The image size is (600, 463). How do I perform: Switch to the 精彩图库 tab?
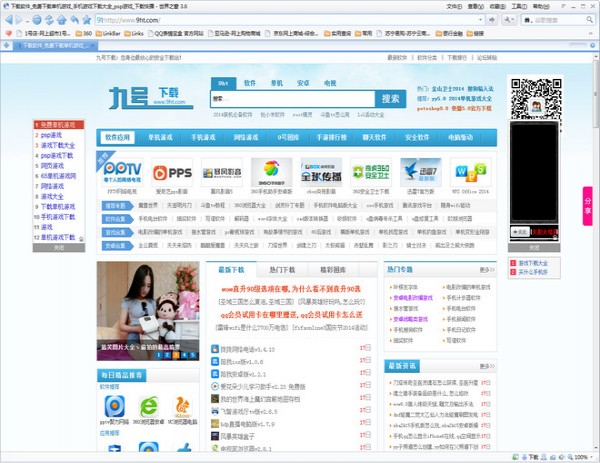333,270
